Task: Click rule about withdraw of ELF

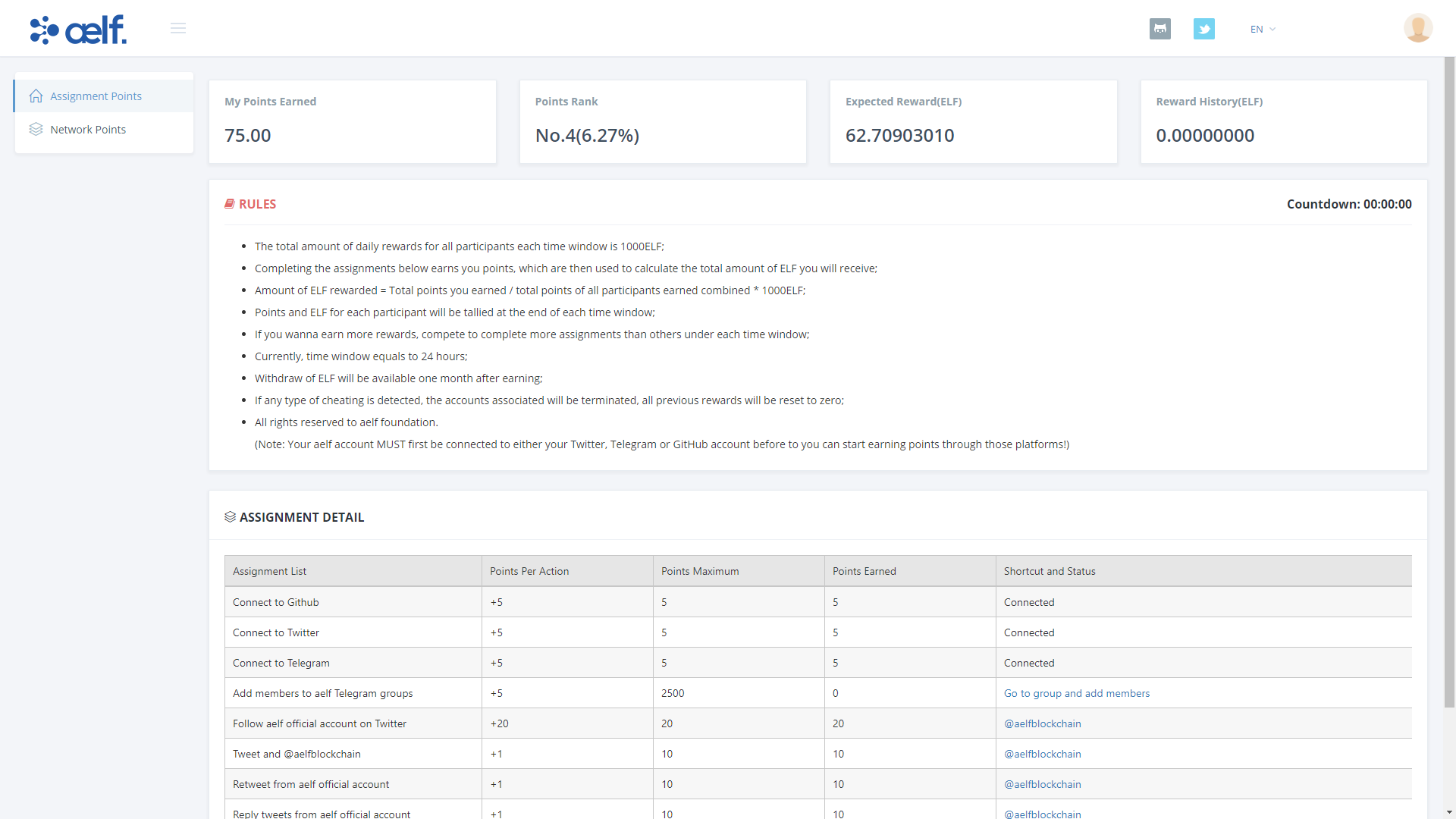Action: pyautogui.click(x=398, y=378)
